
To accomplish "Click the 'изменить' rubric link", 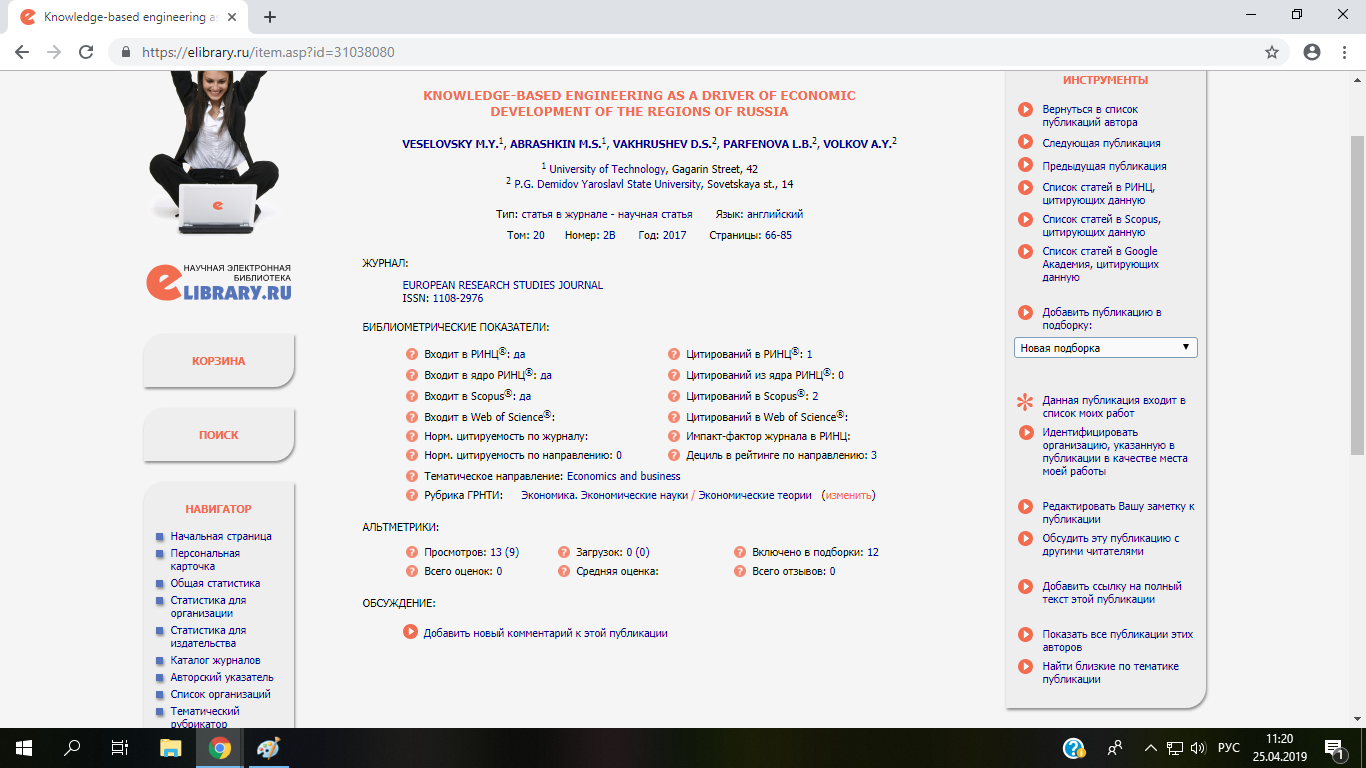I will [x=849, y=495].
